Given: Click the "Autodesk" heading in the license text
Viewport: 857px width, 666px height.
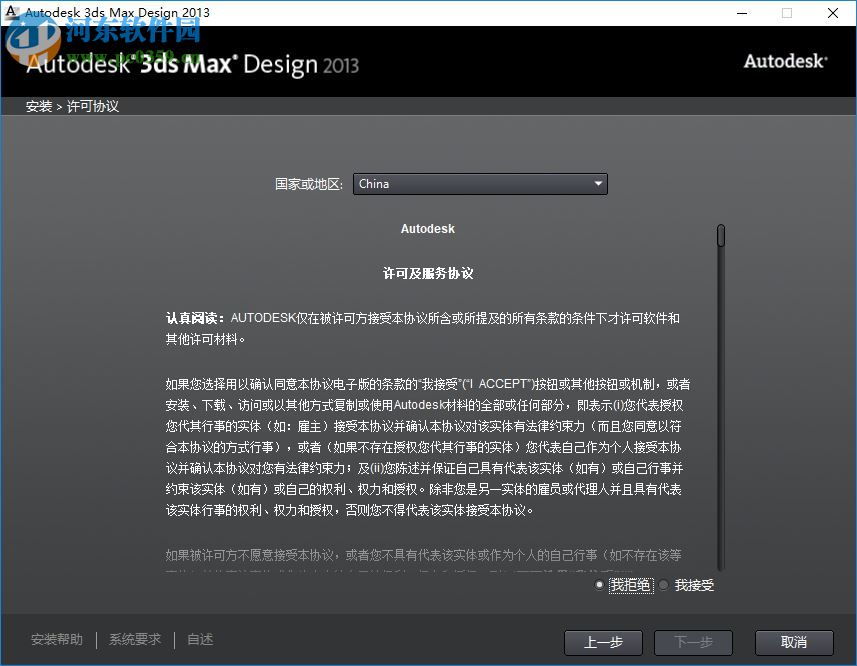Looking at the screenshot, I should pos(427,228).
